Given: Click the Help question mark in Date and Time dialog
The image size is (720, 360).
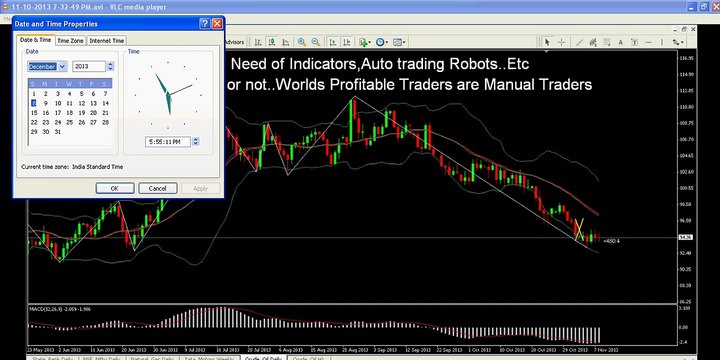Looking at the screenshot, I should [x=205, y=24].
